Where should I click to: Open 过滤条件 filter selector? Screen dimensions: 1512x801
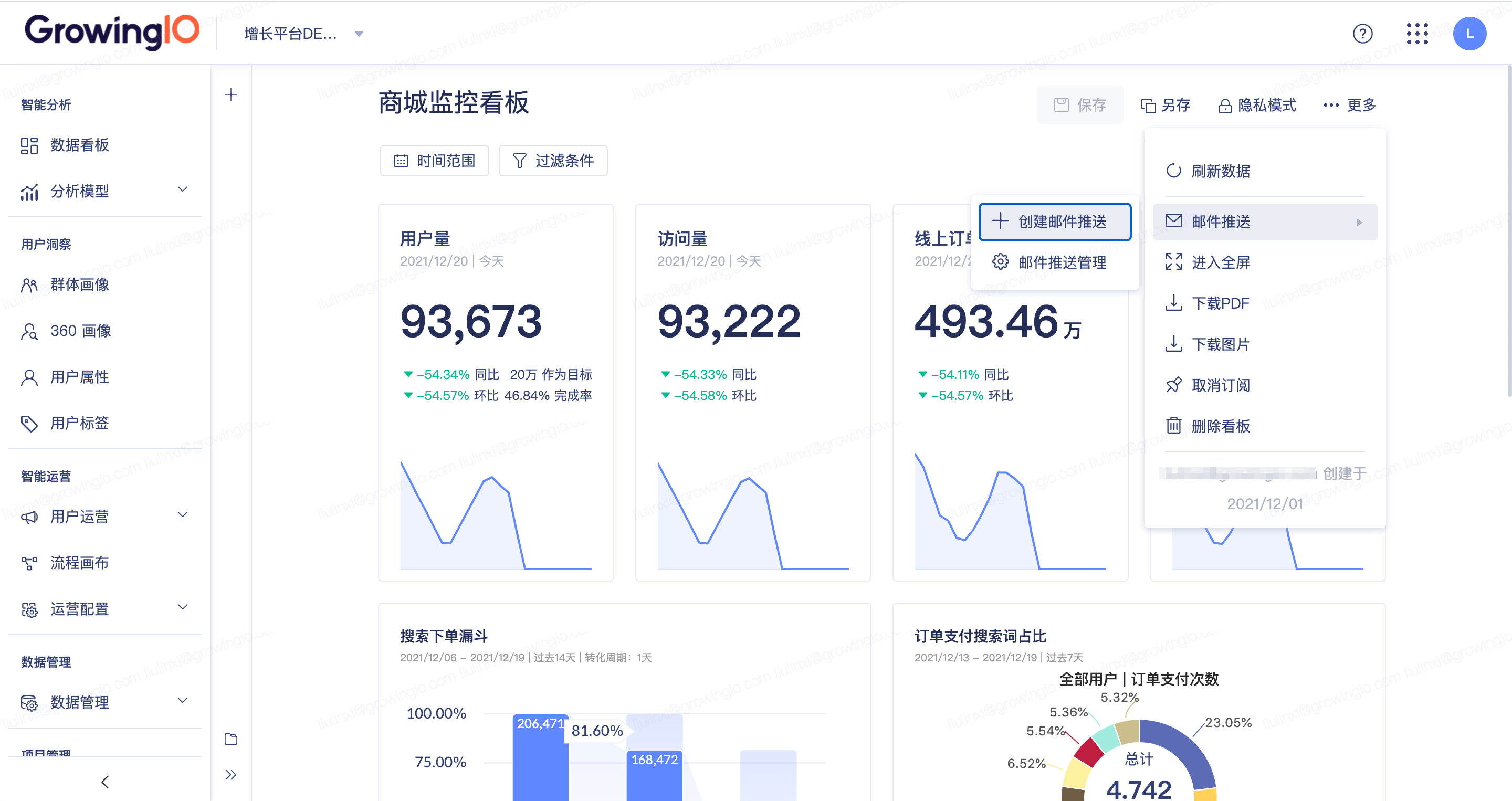pyautogui.click(x=553, y=161)
